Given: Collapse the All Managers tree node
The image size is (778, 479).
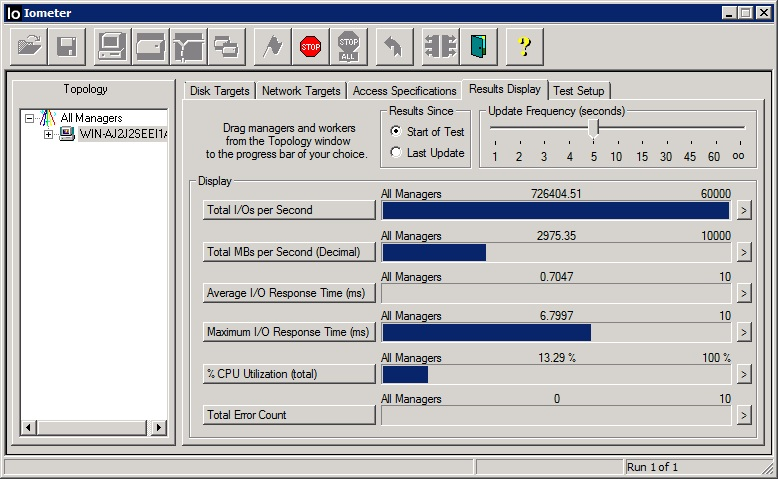Looking at the screenshot, I should click(29, 118).
